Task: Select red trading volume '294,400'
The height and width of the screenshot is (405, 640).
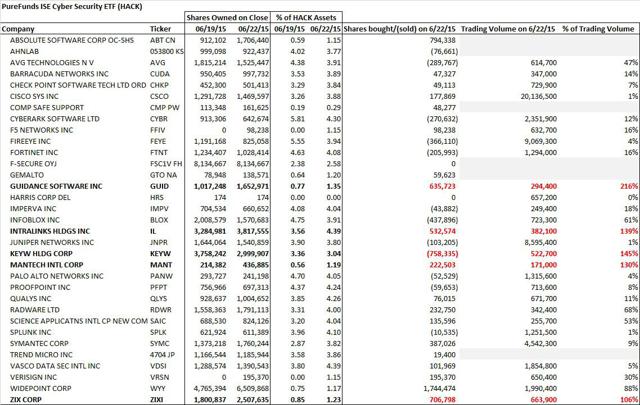Action: tap(542, 186)
